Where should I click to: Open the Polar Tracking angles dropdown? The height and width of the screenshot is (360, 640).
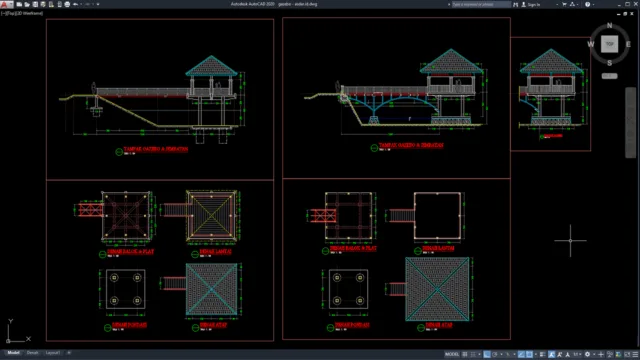coord(501,355)
